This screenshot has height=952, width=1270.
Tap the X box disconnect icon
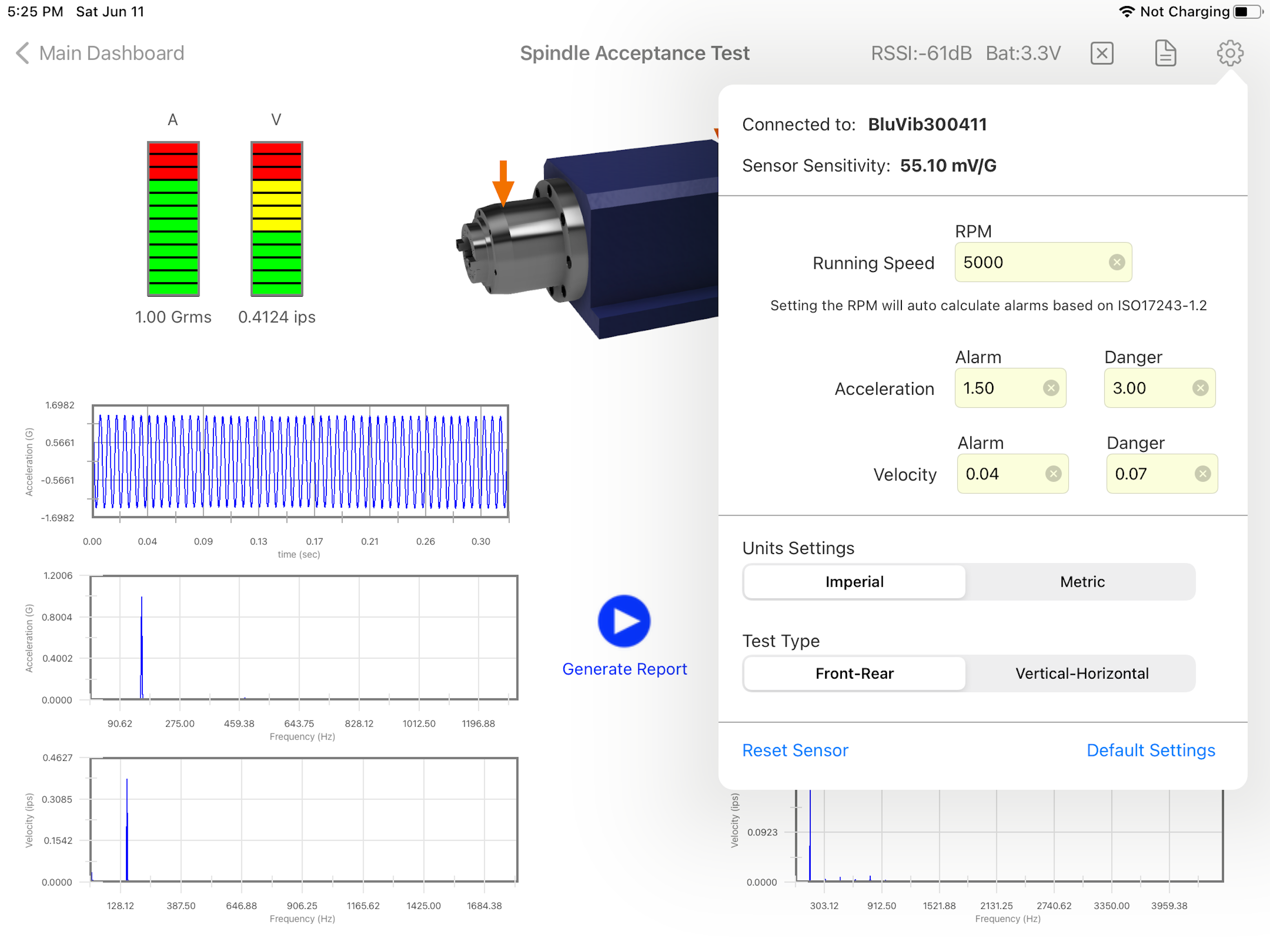(1101, 53)
